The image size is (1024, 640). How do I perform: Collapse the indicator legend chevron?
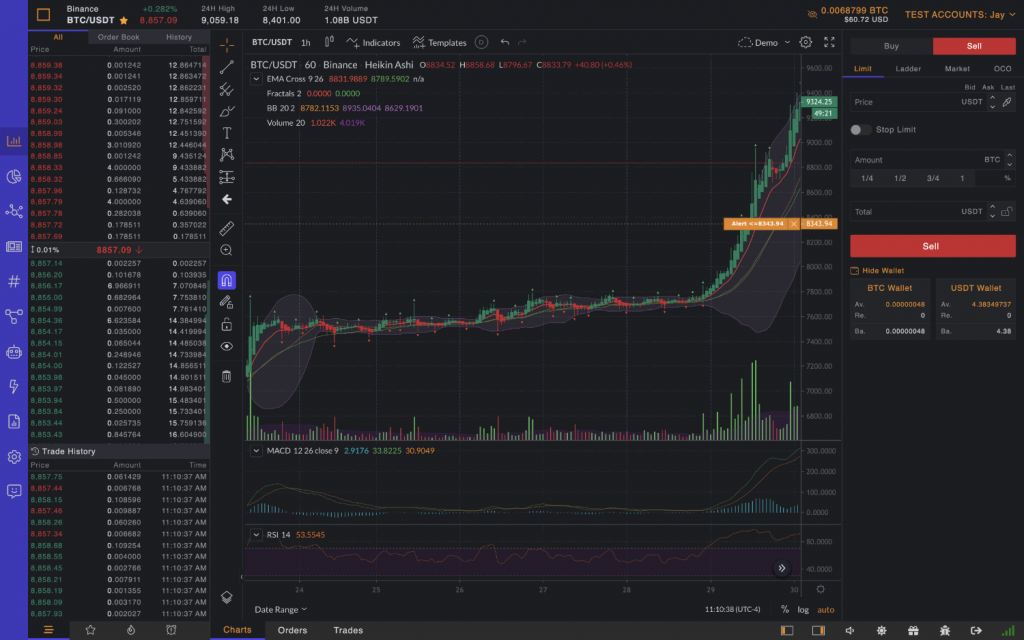[258, 79]
